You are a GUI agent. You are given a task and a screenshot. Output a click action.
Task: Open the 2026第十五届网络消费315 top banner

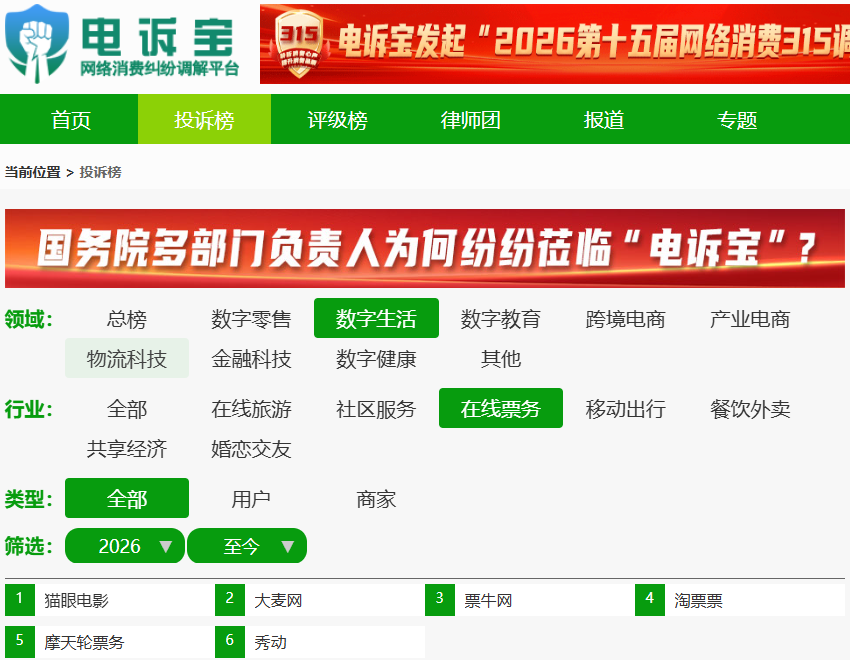pos(555,44)
